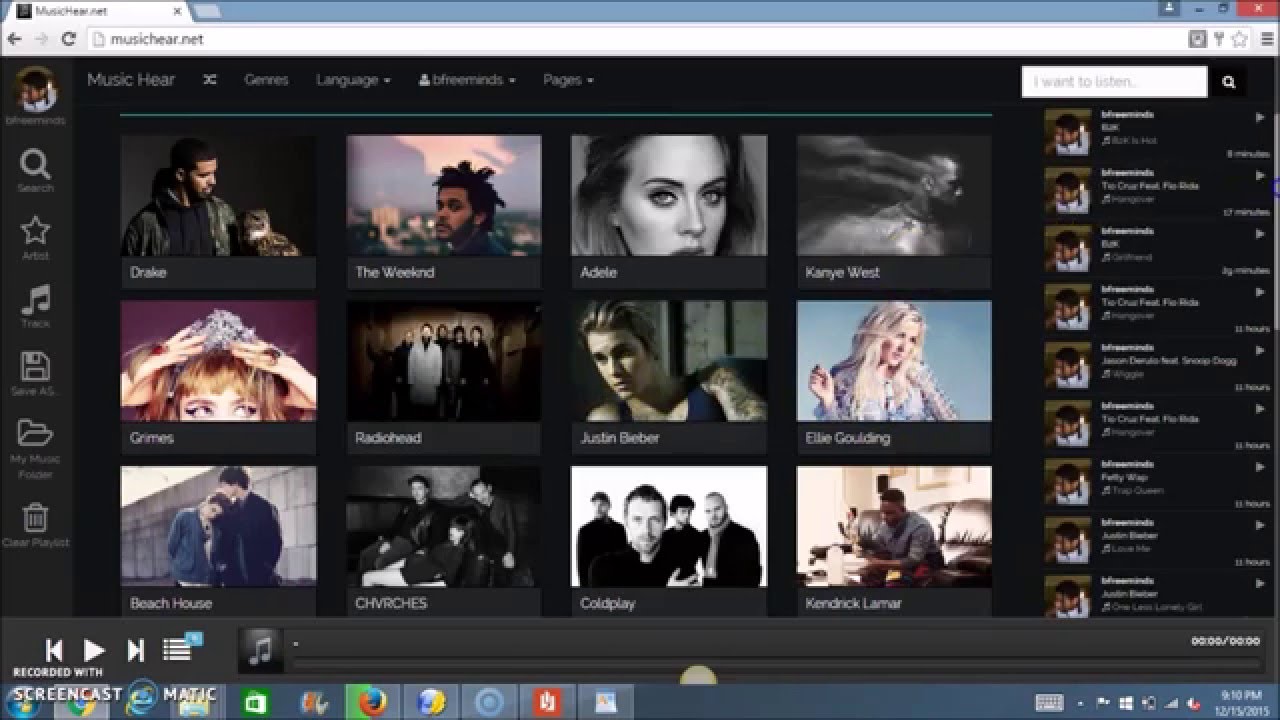Click the 'Fetty Wap' artist text in feed
1280x720 pixels.
tap(1122, 477)
